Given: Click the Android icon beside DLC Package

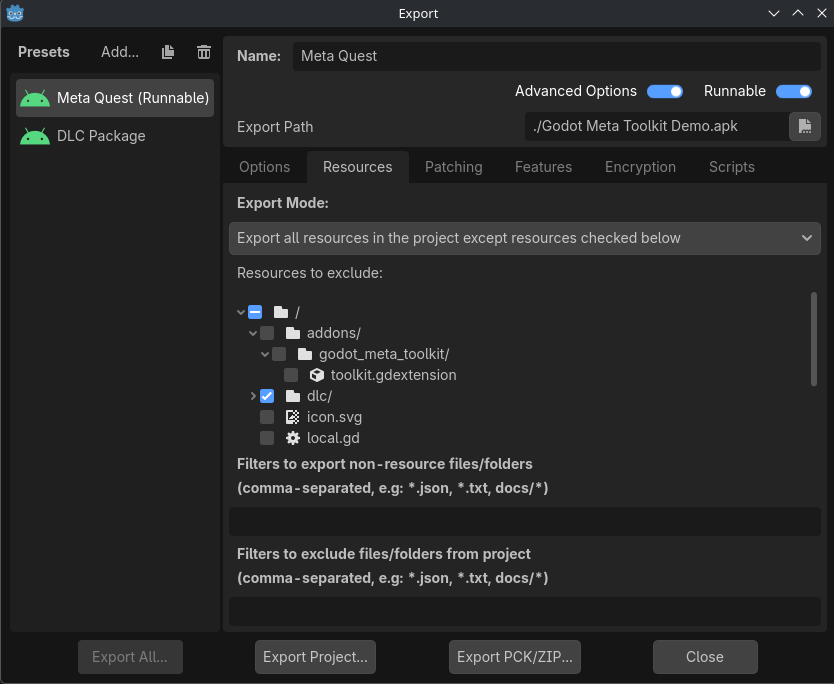Looking at the screenshot, I should 34,135.
